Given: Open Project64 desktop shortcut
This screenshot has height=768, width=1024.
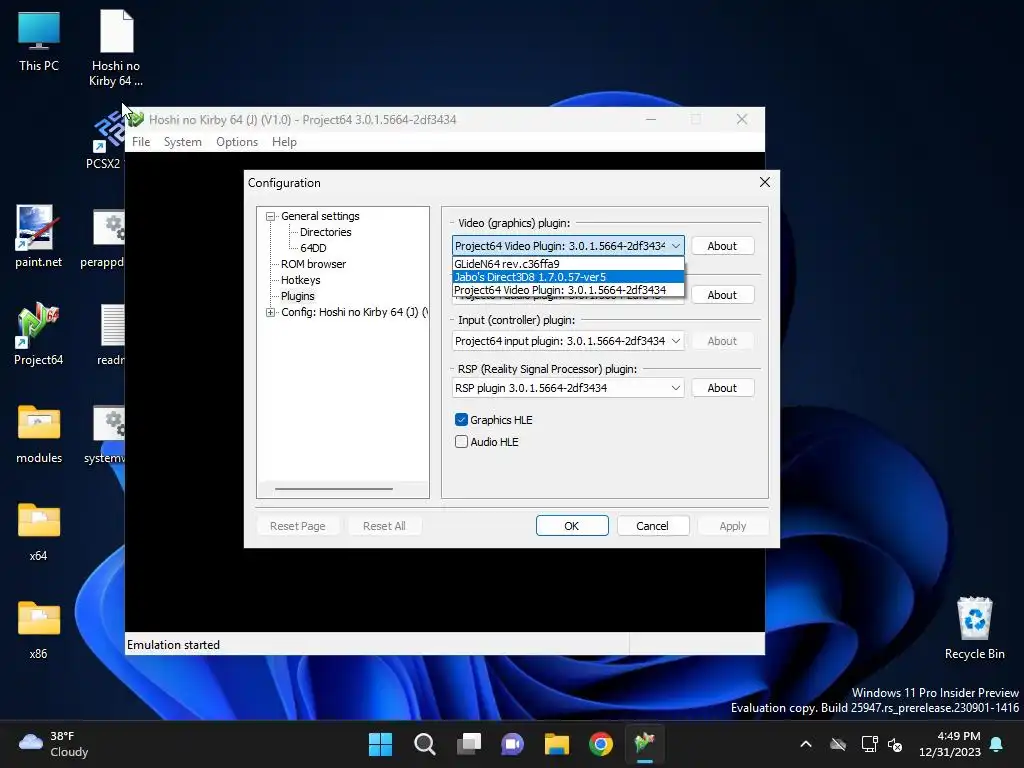Looking at the screenshot, I should click(39, 334).
